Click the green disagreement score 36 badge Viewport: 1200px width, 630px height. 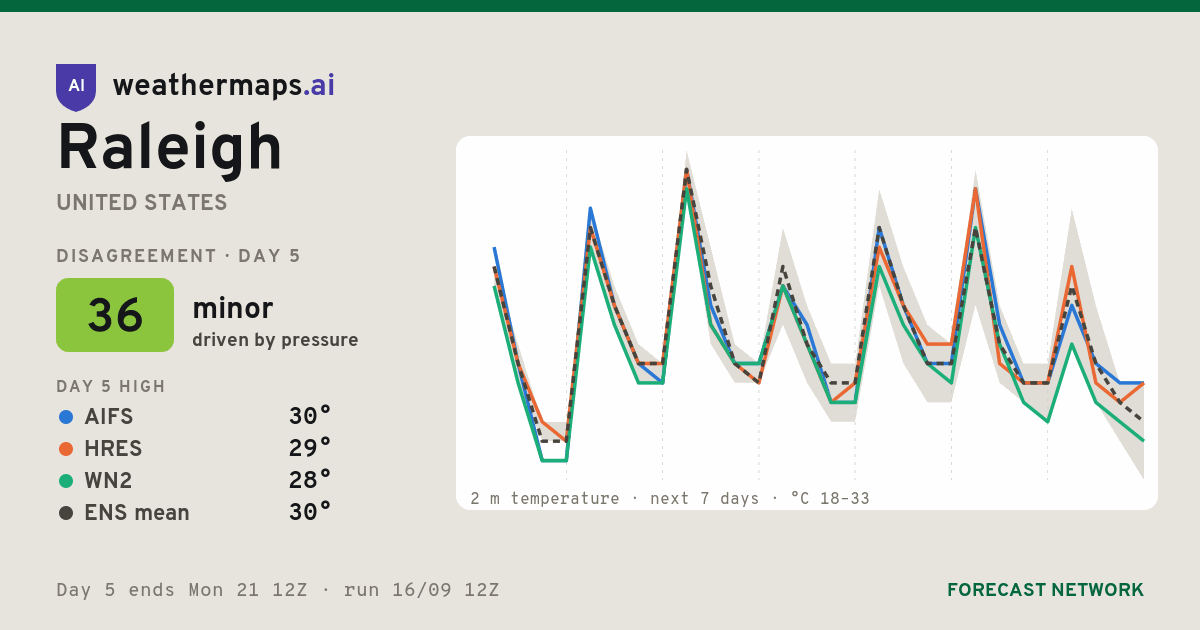115,315
